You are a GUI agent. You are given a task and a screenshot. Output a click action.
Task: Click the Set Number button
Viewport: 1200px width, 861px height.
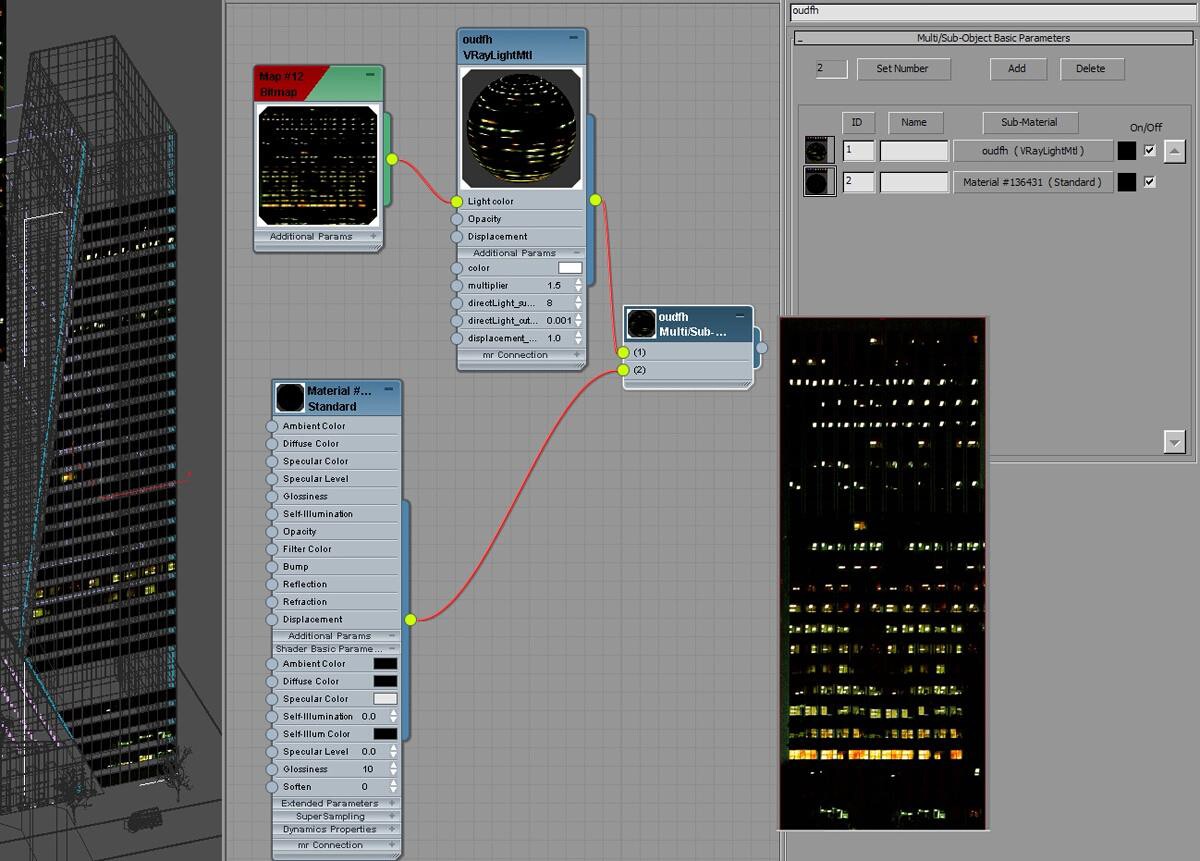pos(903,69)
